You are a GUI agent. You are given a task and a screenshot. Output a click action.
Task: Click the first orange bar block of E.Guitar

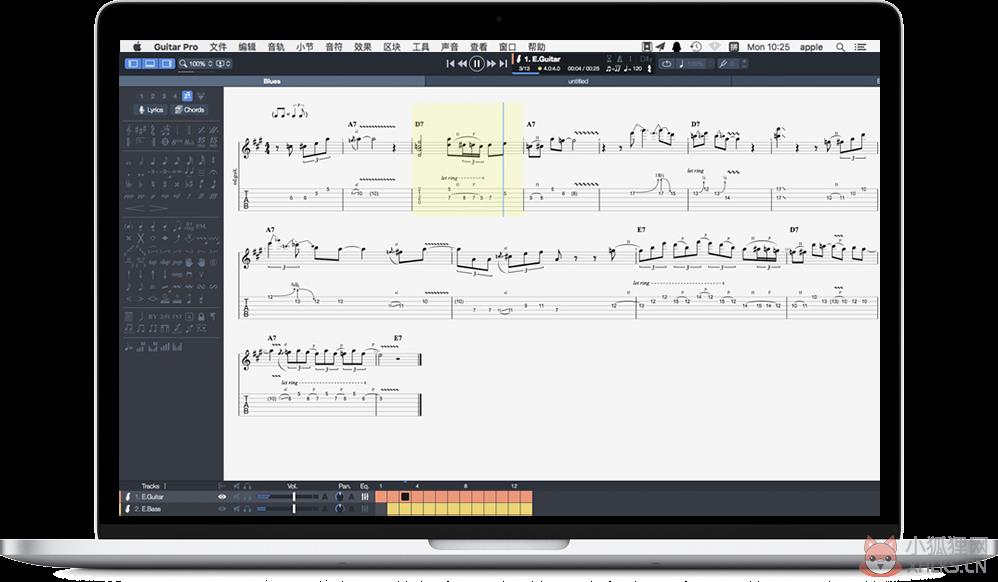pyautogui.click(x=381, y=497)
